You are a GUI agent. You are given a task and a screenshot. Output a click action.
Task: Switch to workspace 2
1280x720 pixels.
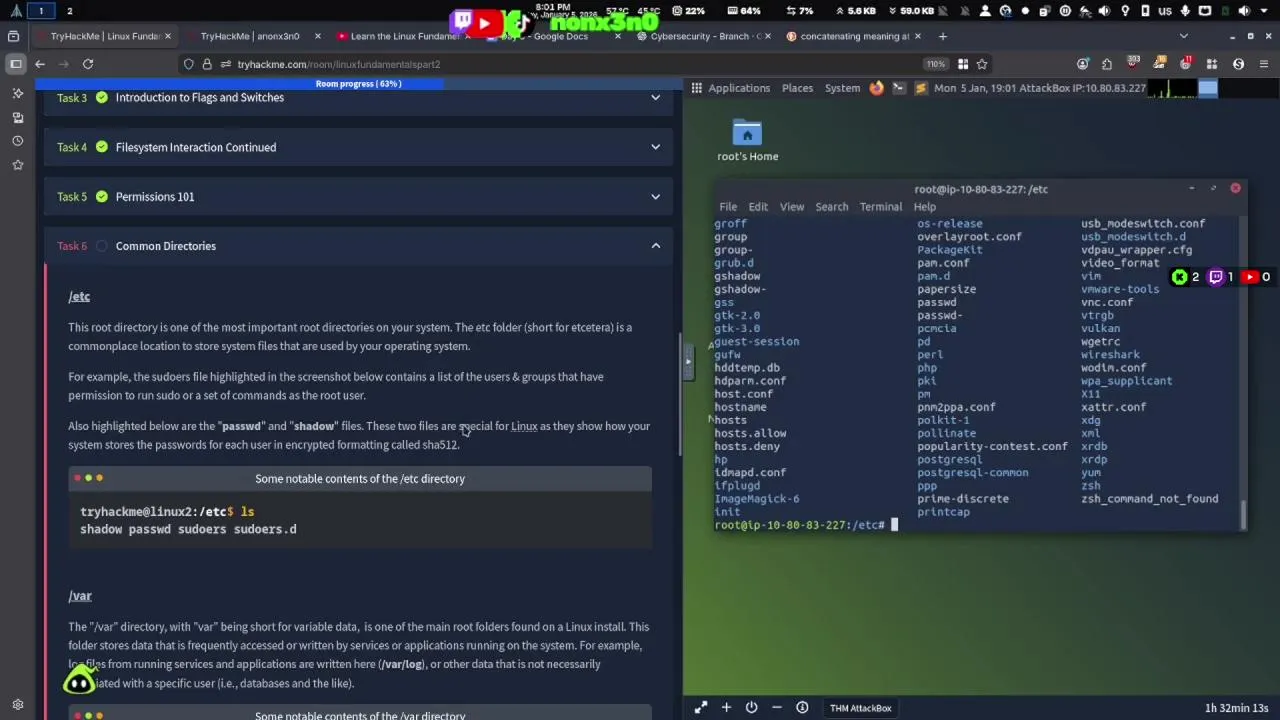[69, 10]
